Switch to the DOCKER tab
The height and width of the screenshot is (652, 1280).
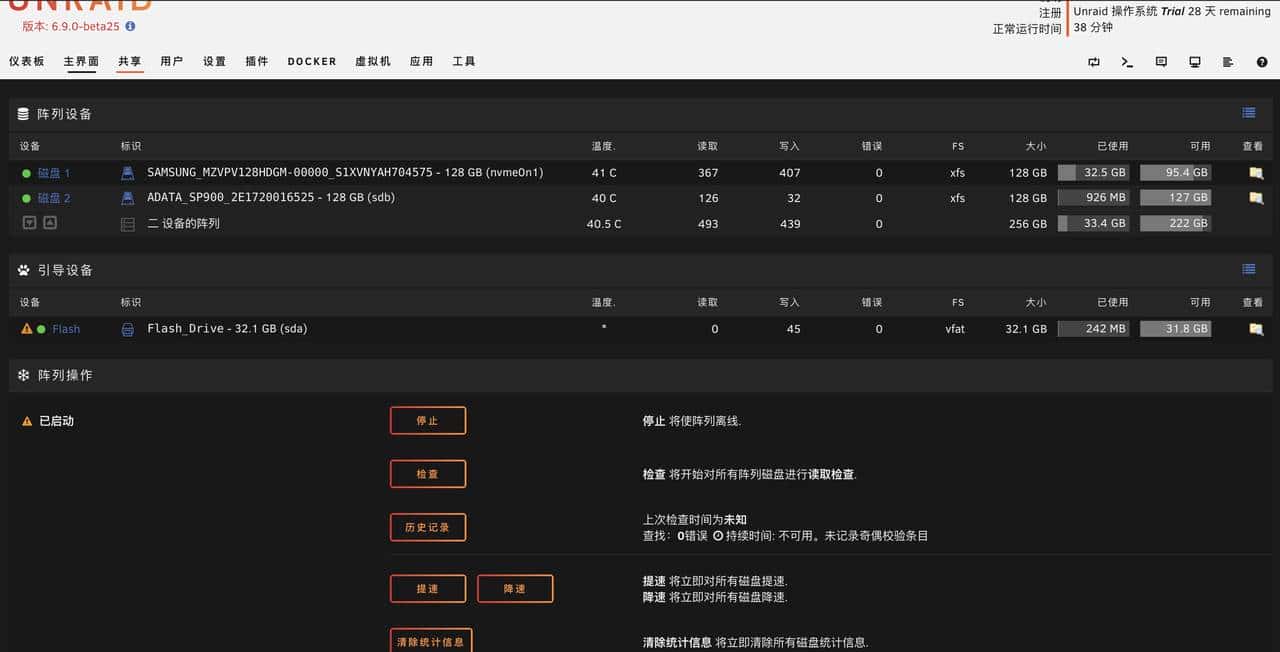click(311, 61)
